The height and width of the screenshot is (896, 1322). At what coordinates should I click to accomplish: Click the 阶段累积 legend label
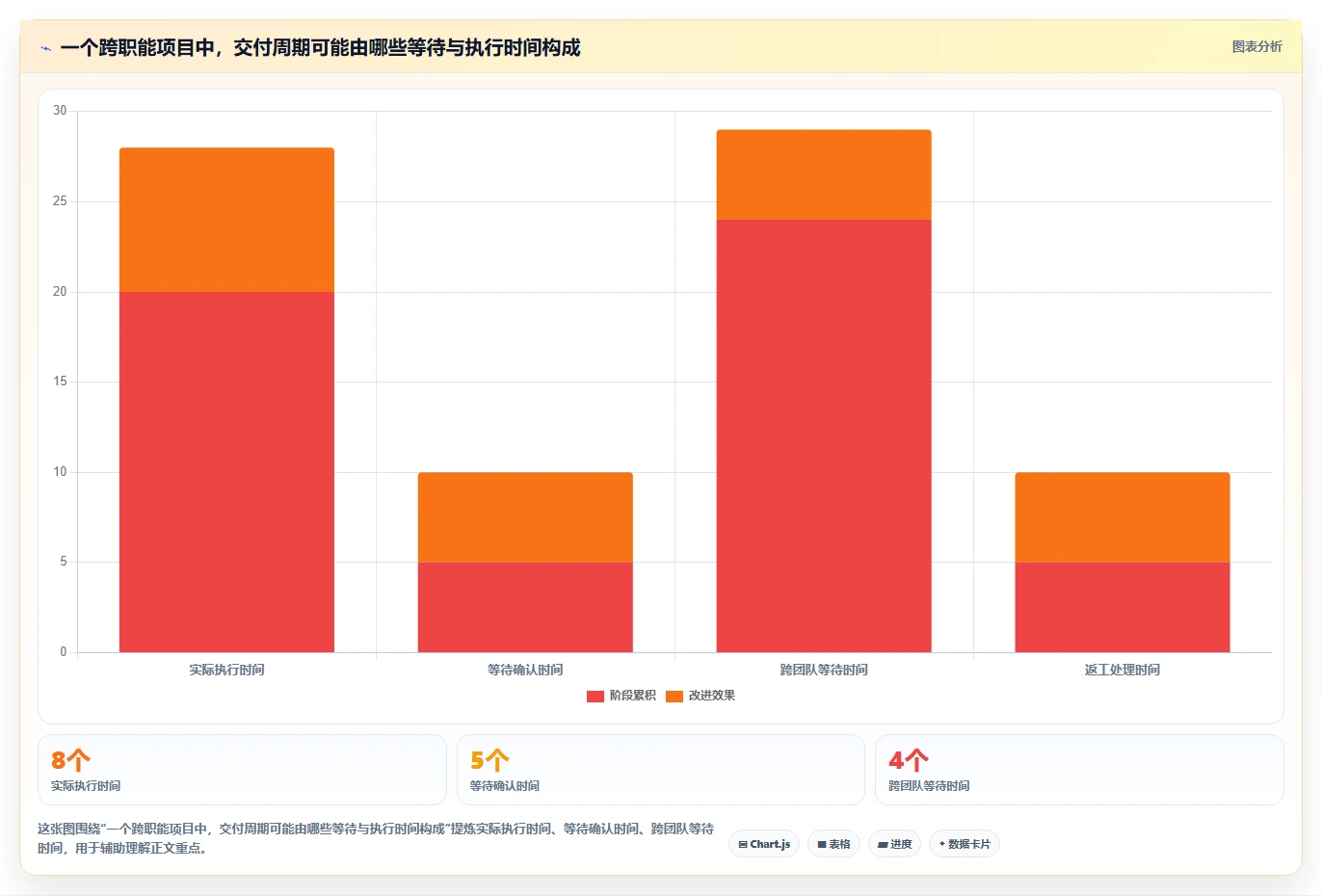click(633, 696)
